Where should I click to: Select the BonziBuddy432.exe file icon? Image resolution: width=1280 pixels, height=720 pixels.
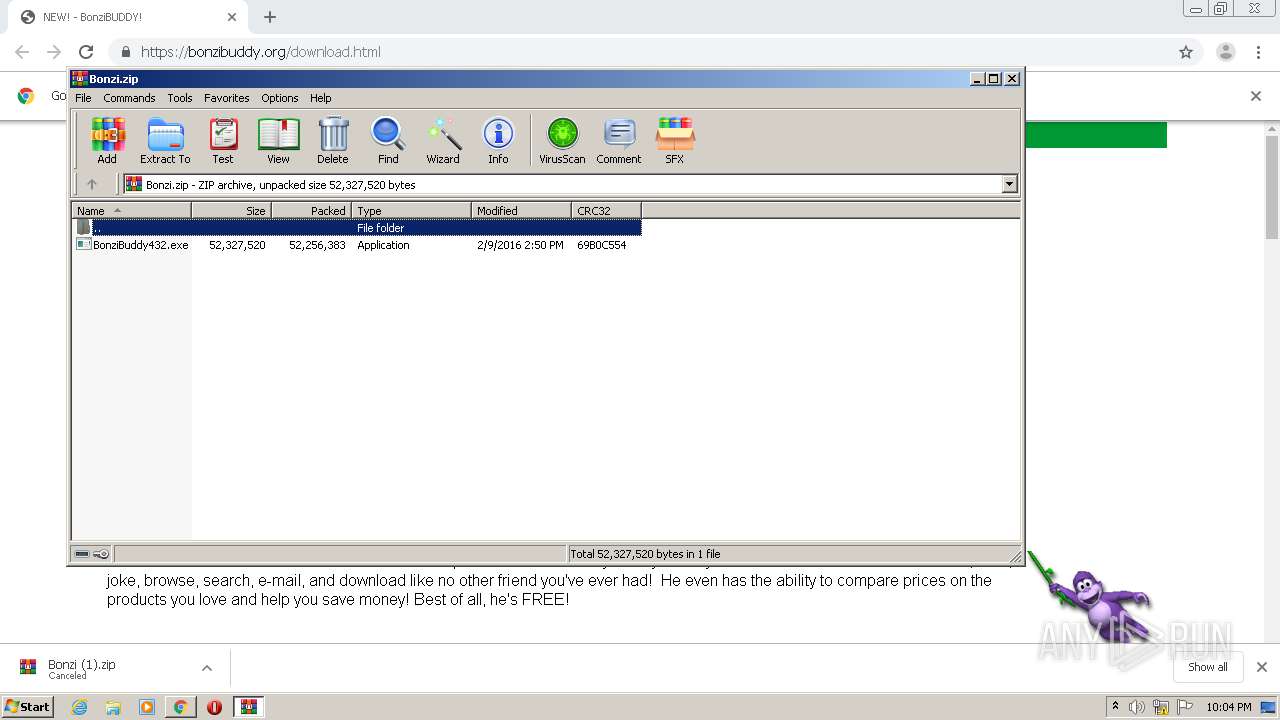84,244
